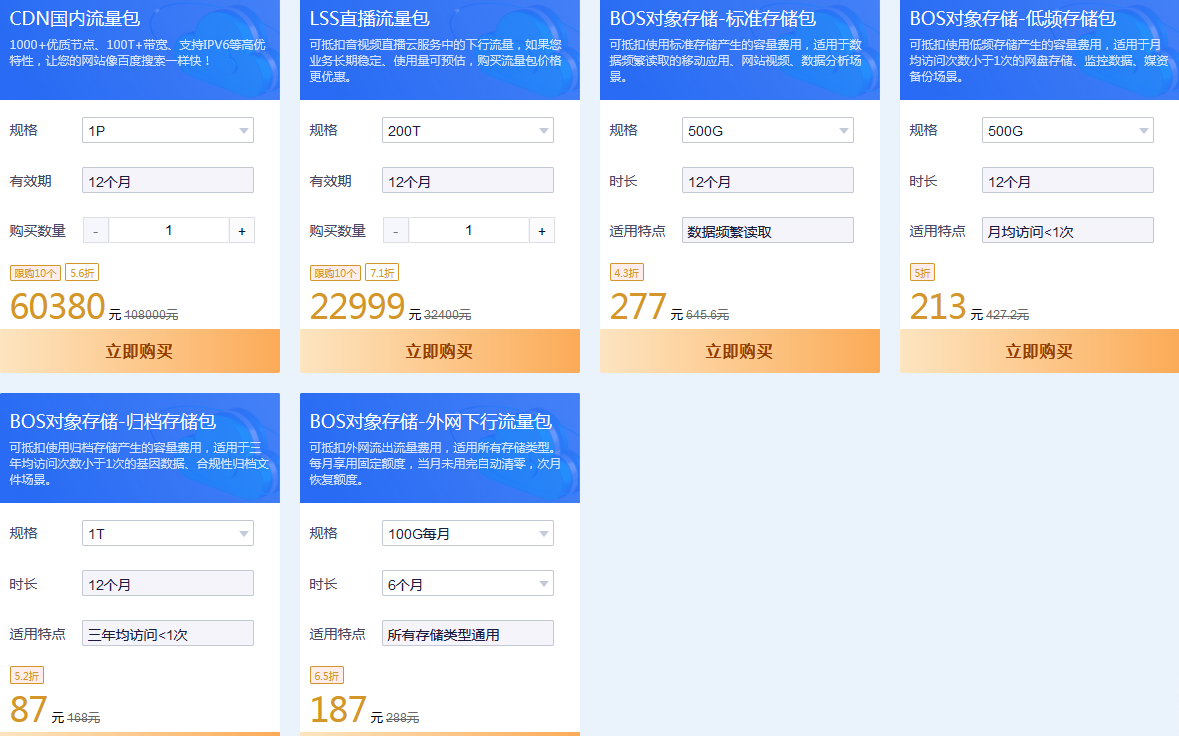Click the LSS直播流量包 card title
The height and width of the screenshot is (736, 1179).
coord(370,18)
